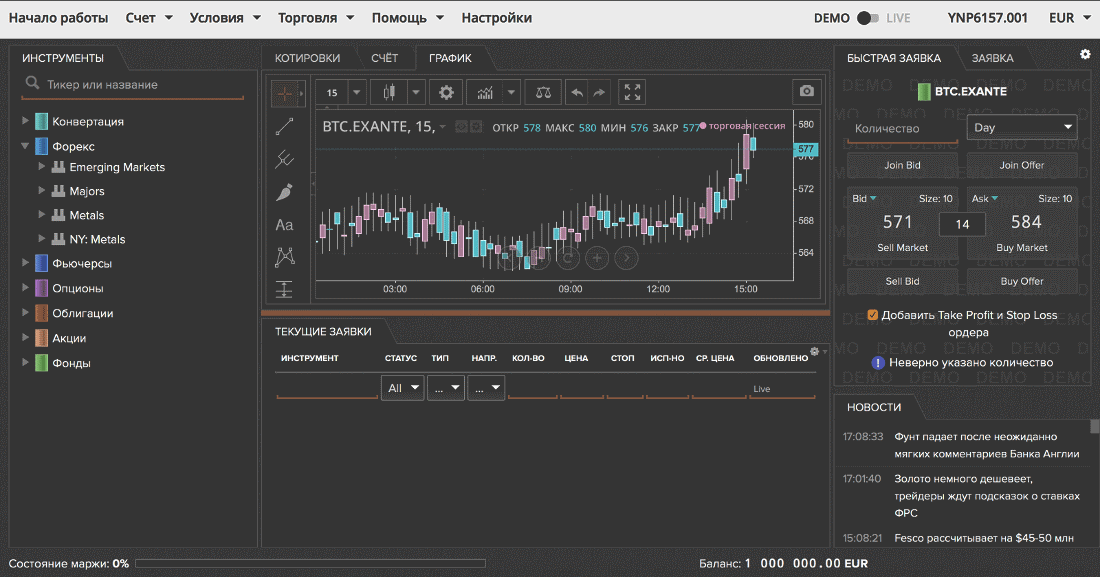
Task: Select the trend line drawing tool
Action: click(x=284, y=127)
